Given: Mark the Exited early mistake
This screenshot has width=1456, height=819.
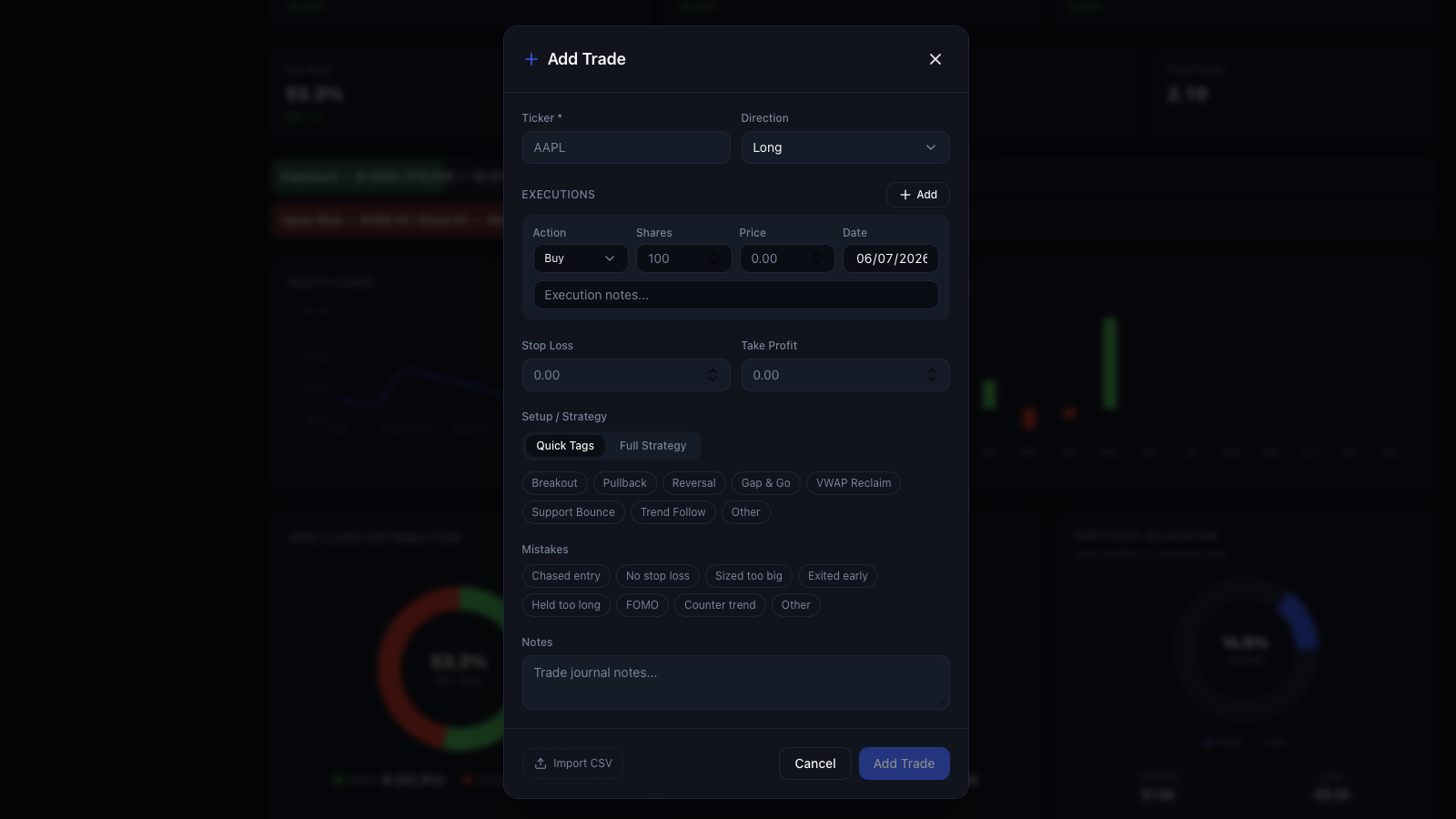Looking at the screenshot, I should (x=838, y=576).
